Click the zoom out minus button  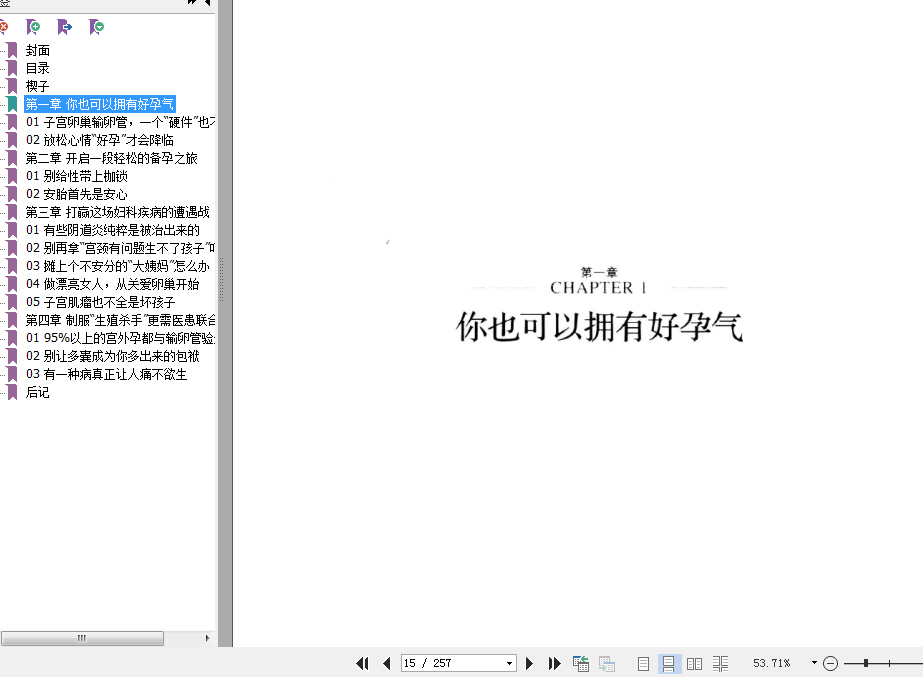click(831, 663)
